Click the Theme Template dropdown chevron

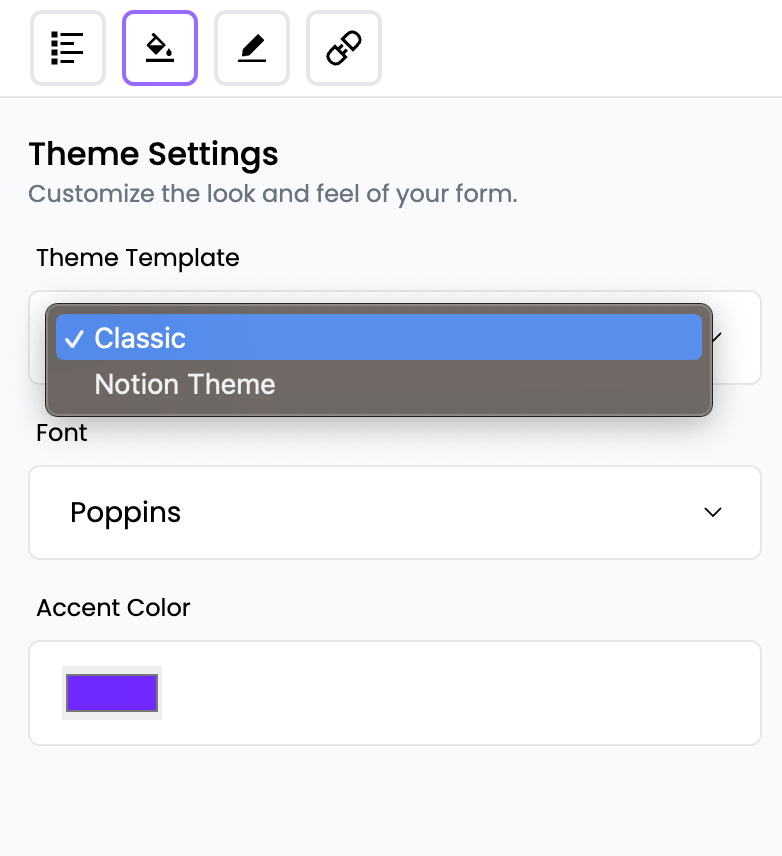click(x=718, y=337)
